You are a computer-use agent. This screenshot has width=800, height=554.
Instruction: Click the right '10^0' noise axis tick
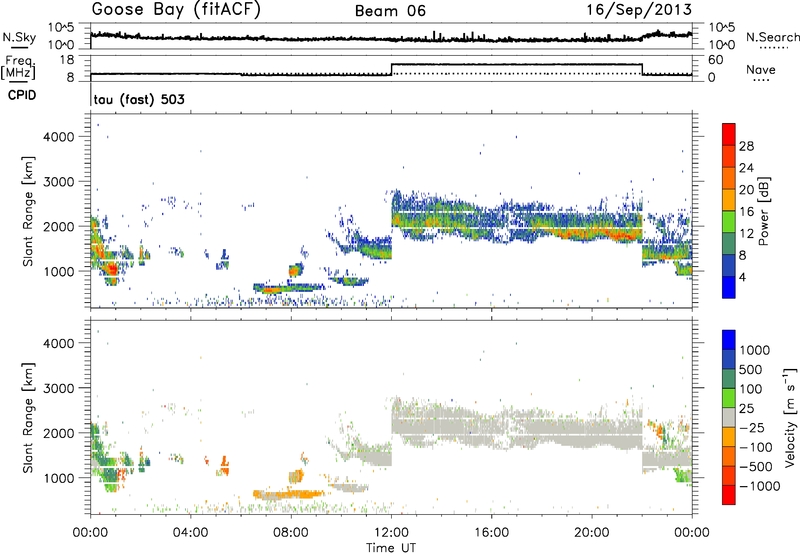[x=722, y=45]
